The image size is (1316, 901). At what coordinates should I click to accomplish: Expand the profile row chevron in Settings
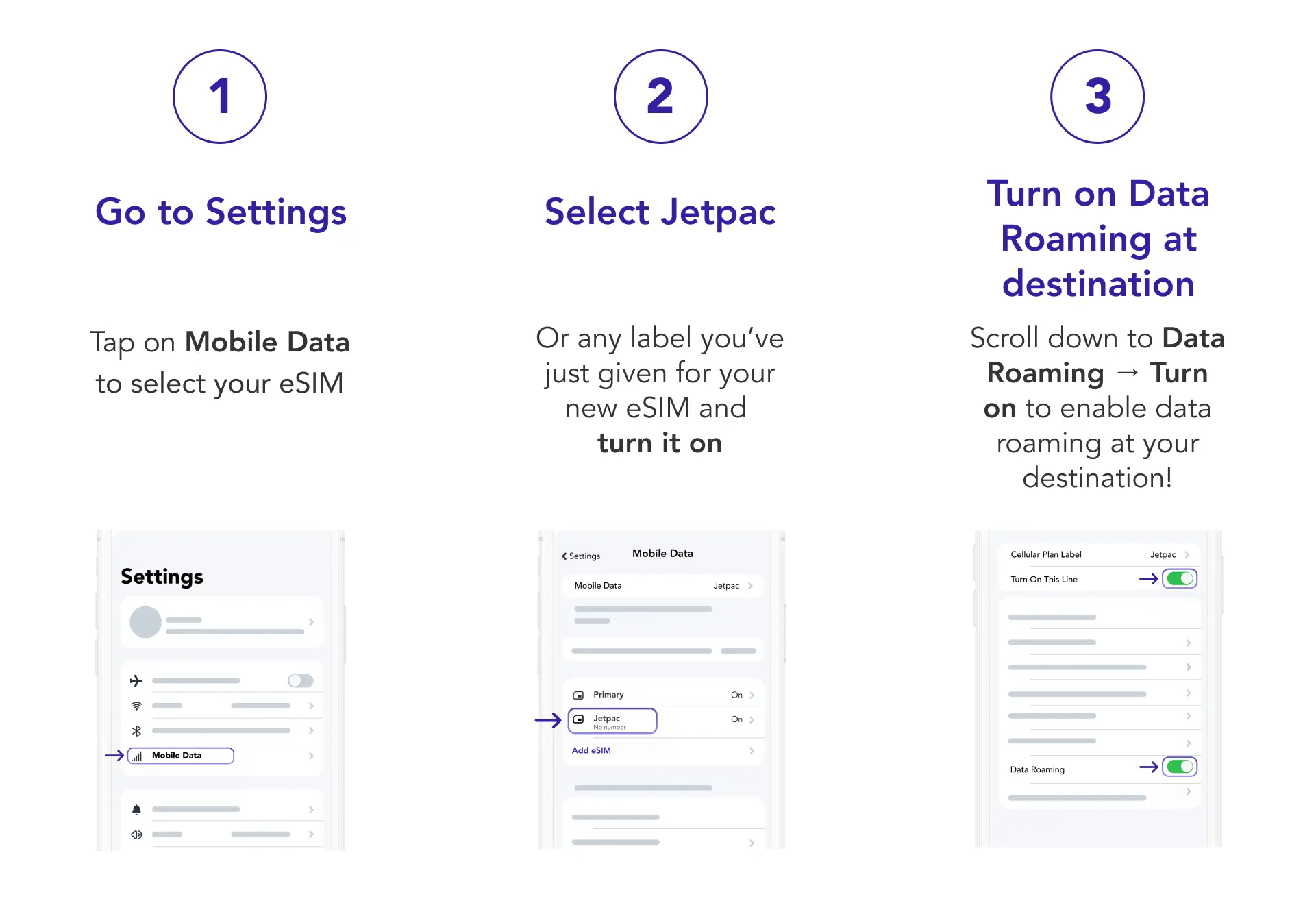click(311, 622)
